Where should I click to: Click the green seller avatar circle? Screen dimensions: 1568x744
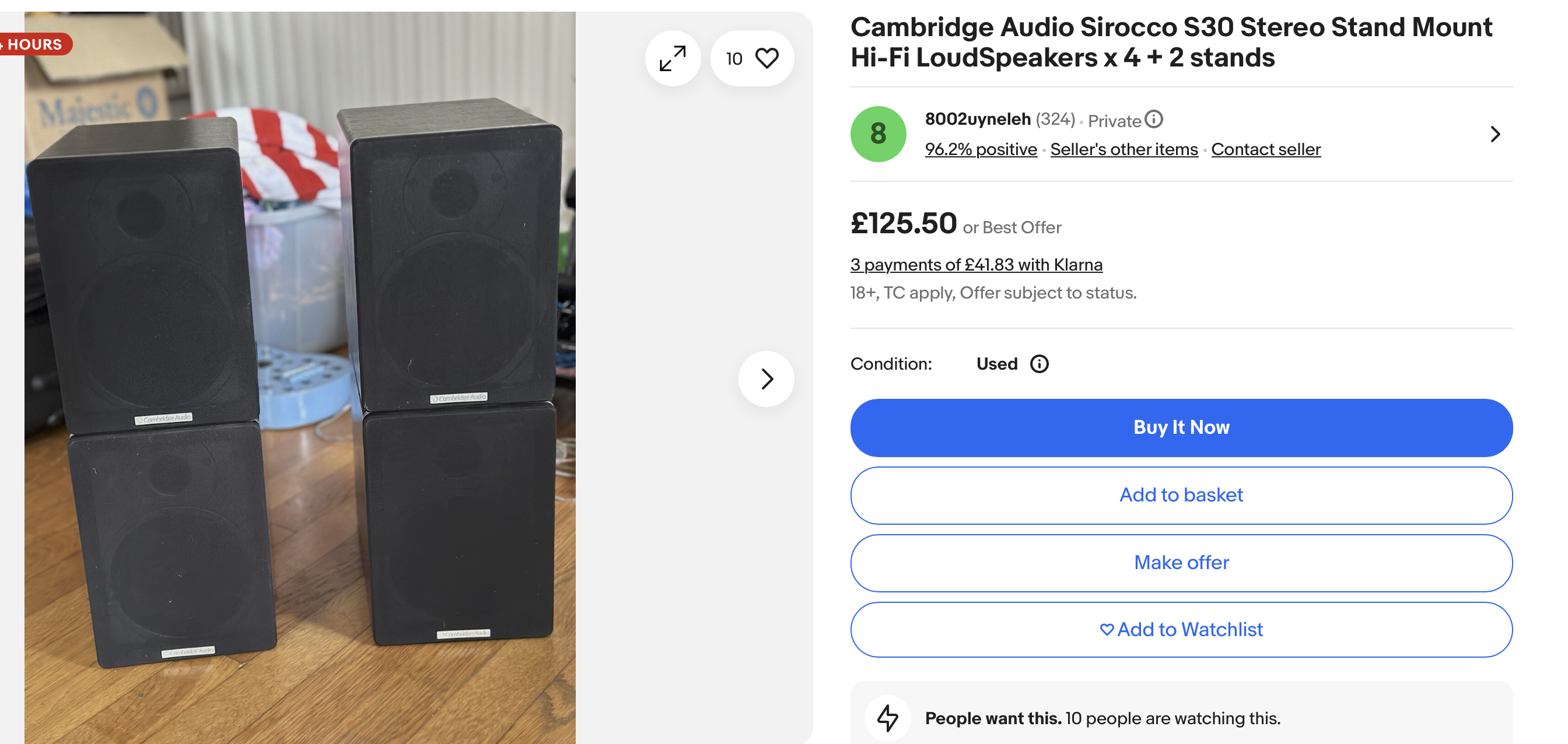coord(878,134)
